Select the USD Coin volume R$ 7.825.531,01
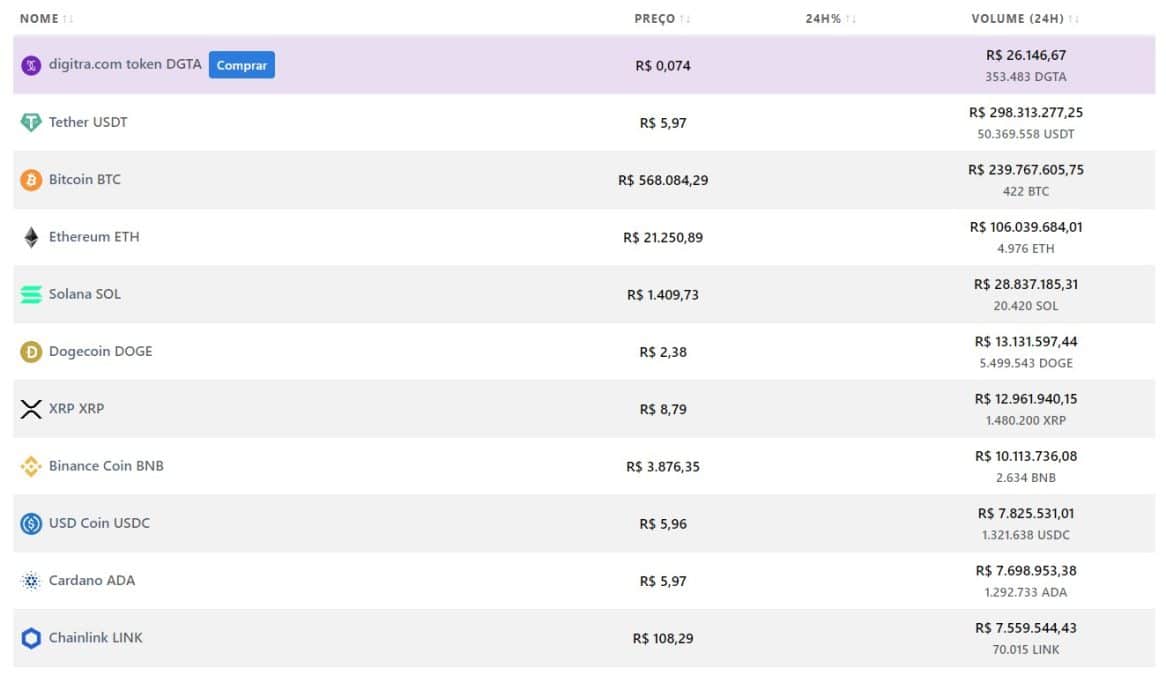 (x=1025, y=513)
